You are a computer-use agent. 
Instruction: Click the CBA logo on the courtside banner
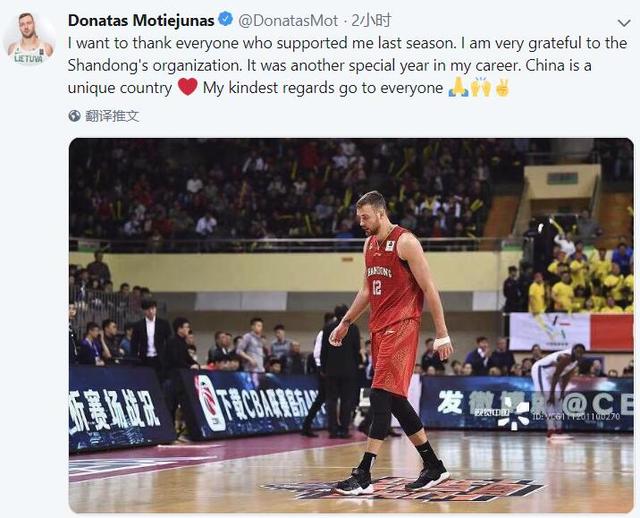(x=210, y=402)
